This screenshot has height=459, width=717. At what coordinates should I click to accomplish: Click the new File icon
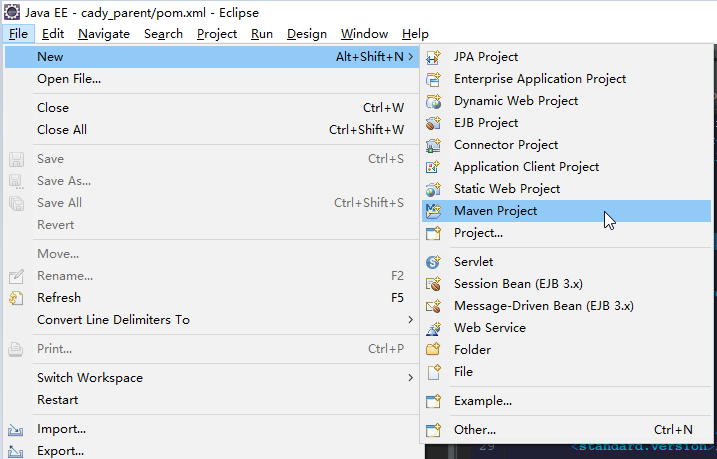434,372
